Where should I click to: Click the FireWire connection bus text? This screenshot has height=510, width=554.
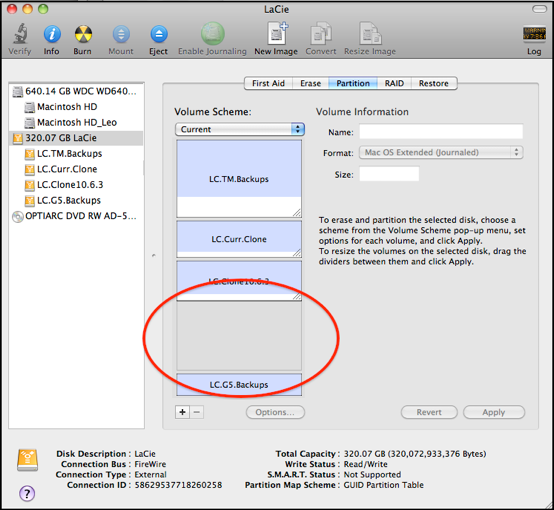(x=150, y=464)
